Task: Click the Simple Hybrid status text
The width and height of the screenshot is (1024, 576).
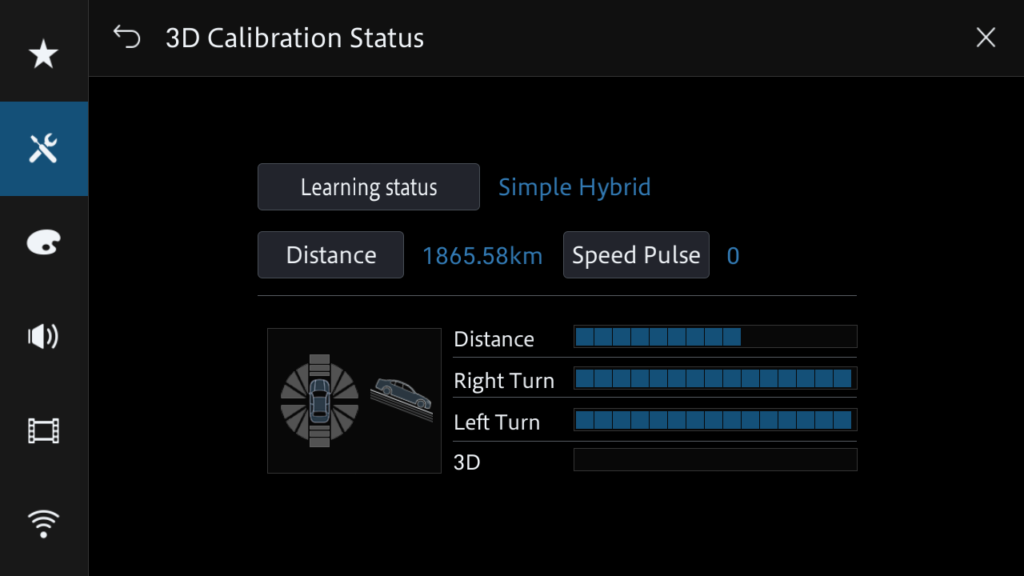Action: click(575, 187)
